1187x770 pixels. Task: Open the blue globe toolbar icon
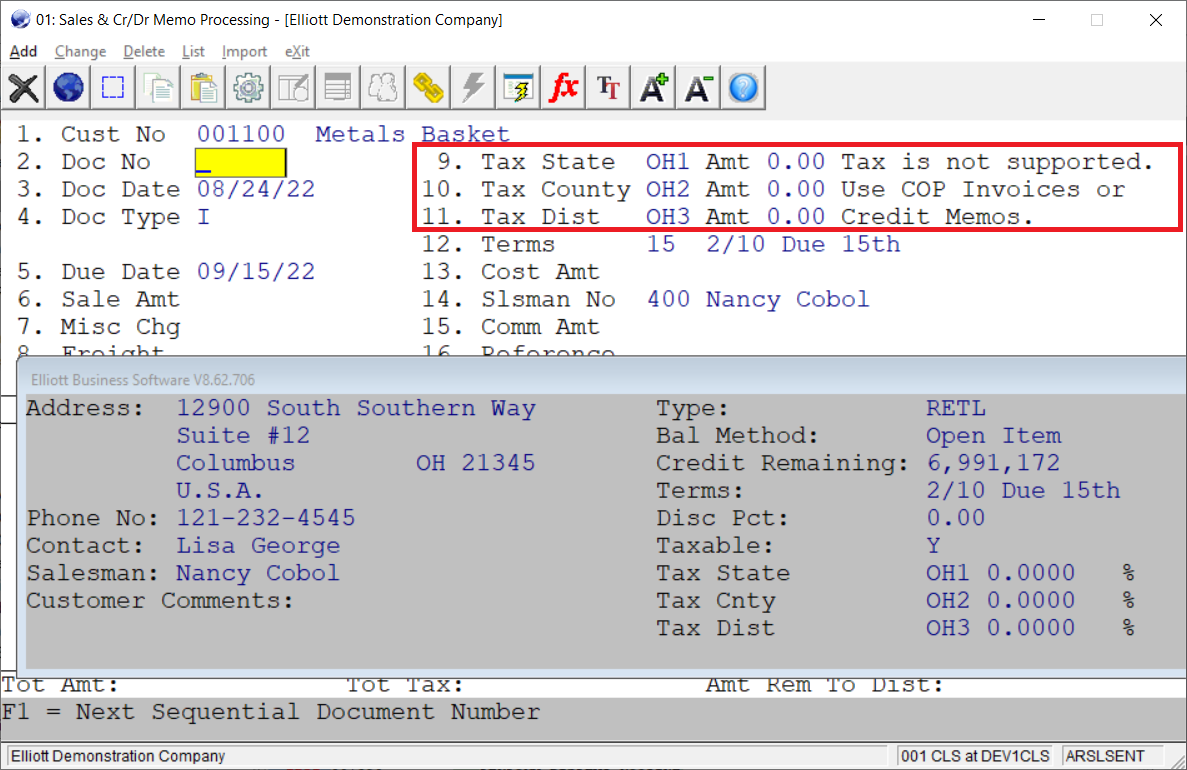click(x=68, y=88)
